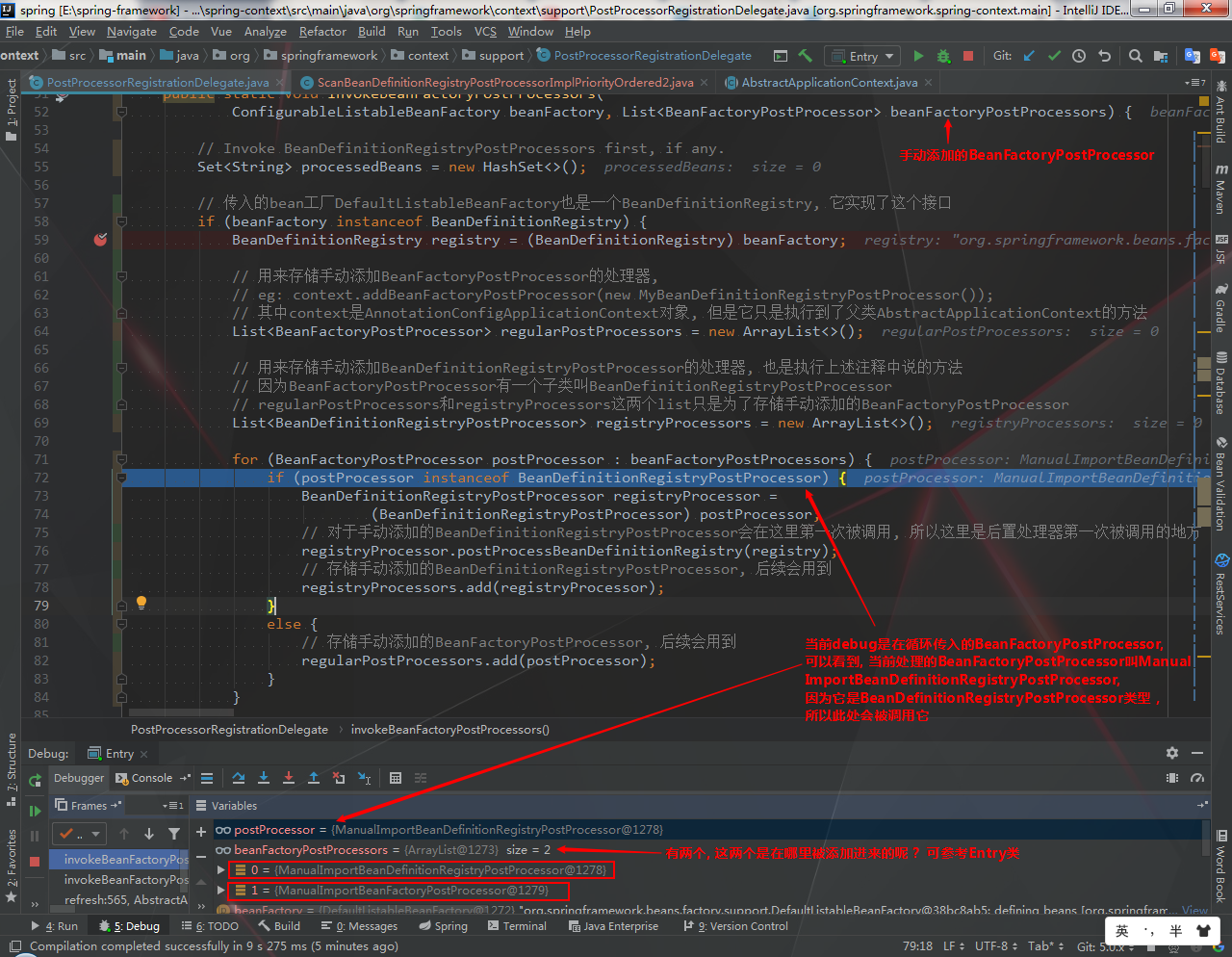Close the PostProcessorRegistrationDelegate.java tab
This screenshot has height=957, width=1232.
tap(280, 83)
